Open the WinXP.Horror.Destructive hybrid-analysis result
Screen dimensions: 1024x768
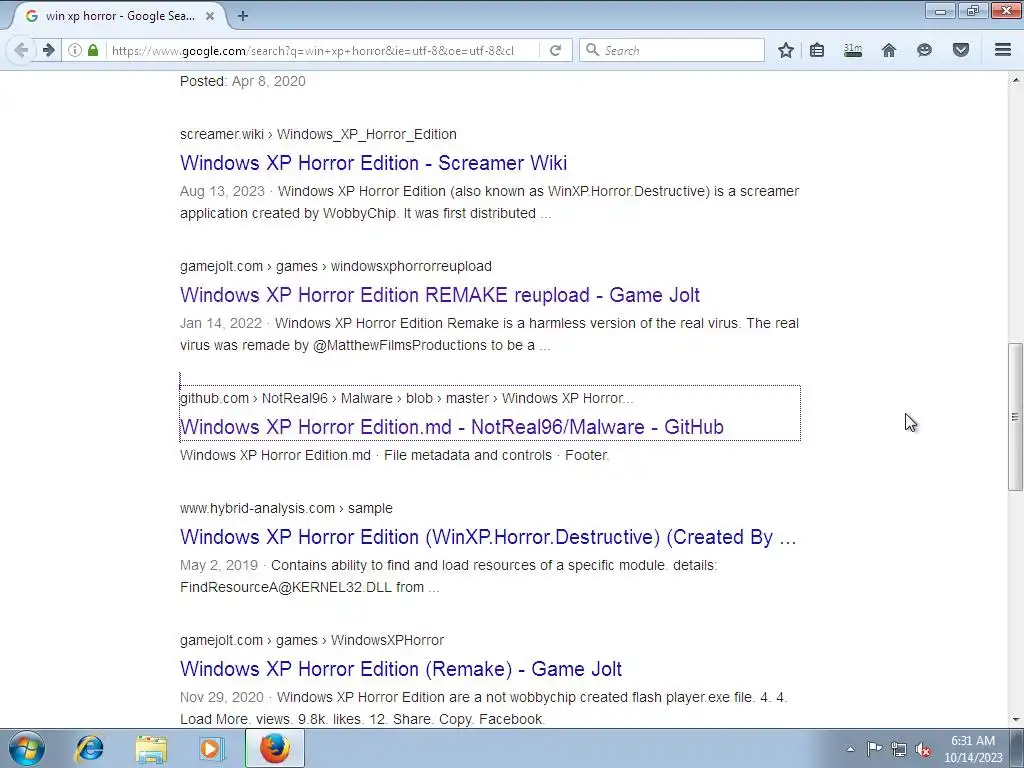pos(488,537)
